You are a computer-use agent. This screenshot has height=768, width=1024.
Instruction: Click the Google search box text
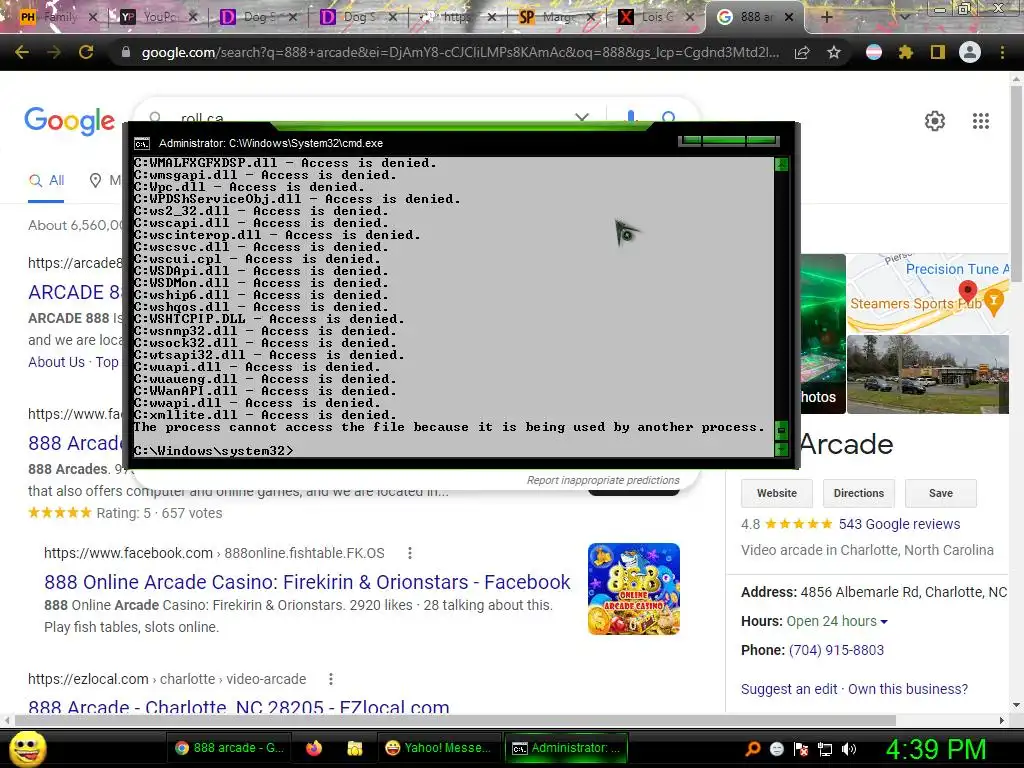tap(202, 118)
